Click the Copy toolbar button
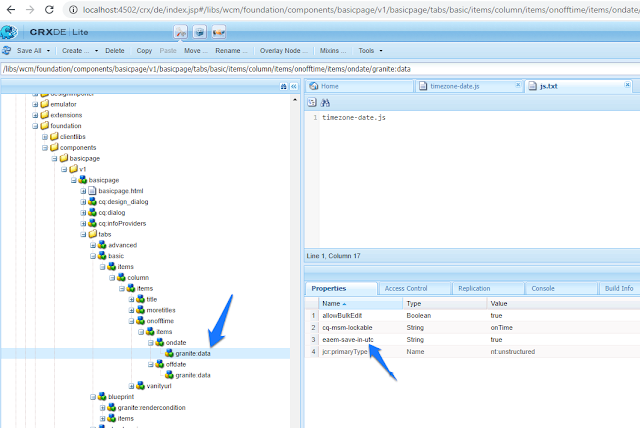The height and width of the screenshot is (428, 640). point(144,51)
